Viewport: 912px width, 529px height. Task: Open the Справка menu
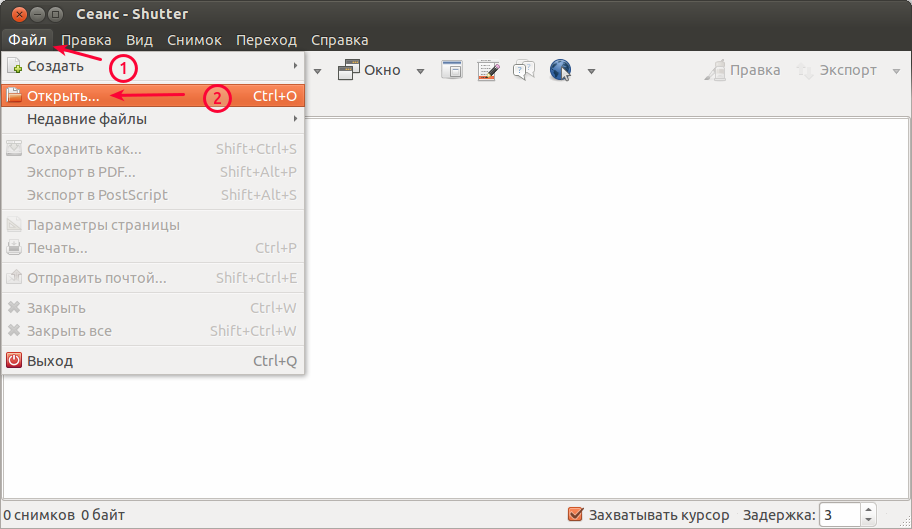(340, 40)
